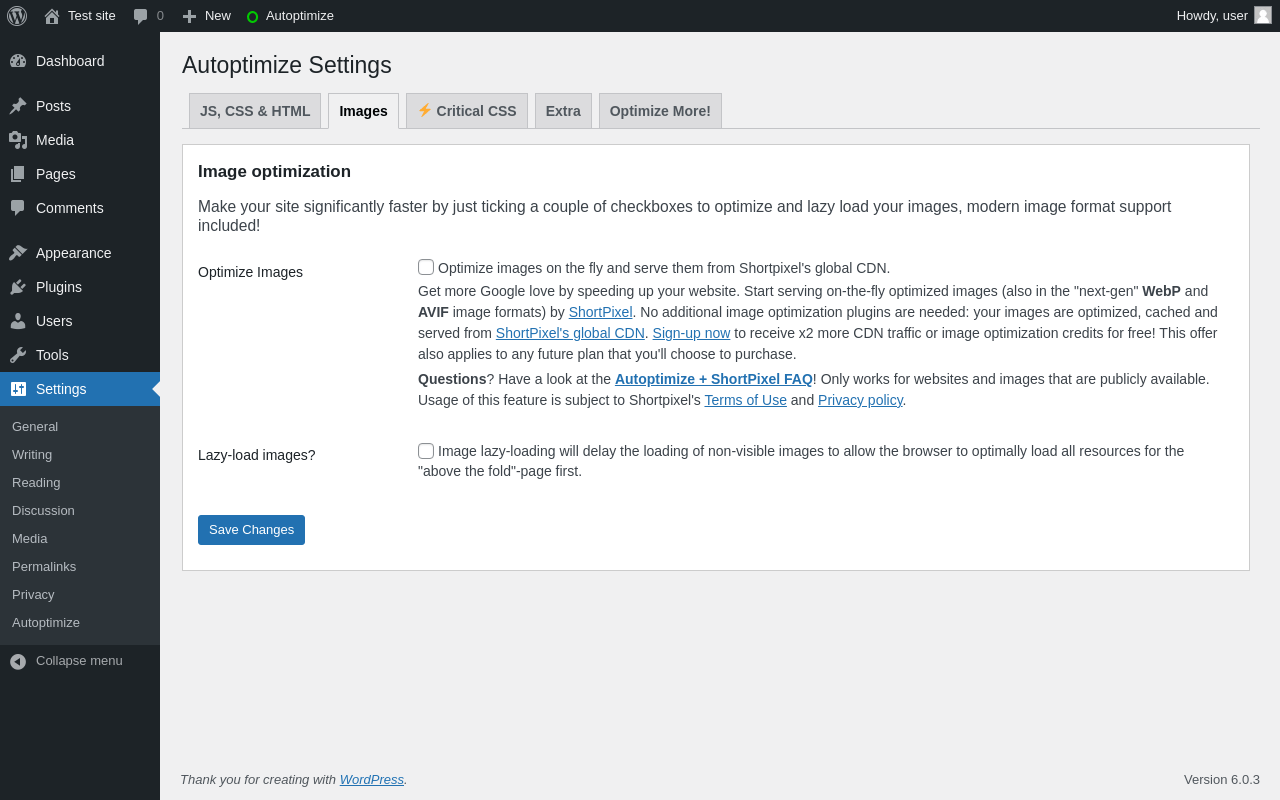
Task: Expand the Appearance sidebar menu
Action: [x=73, y=253]
